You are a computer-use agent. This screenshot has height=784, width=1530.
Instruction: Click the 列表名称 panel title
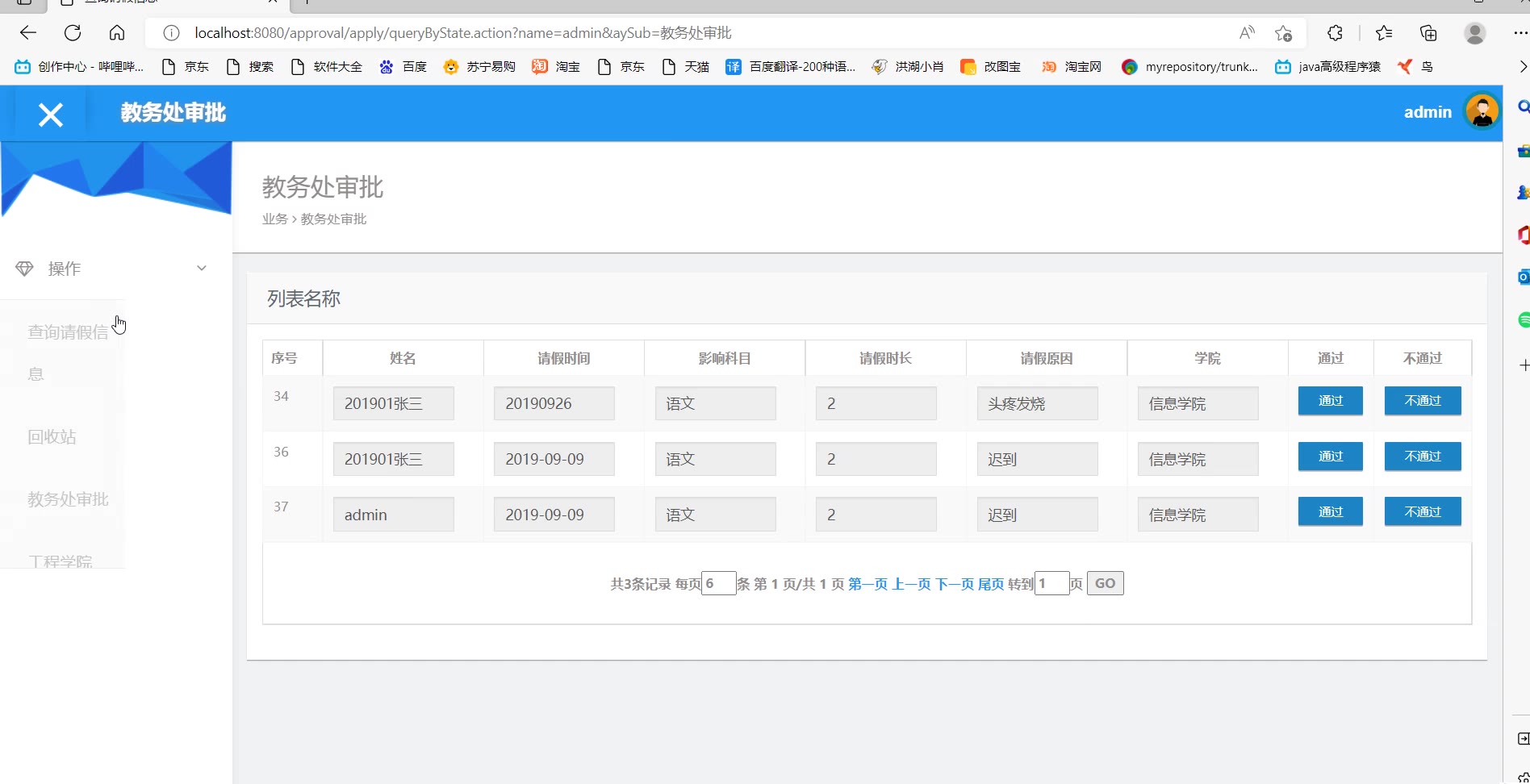tap(303, 298)
